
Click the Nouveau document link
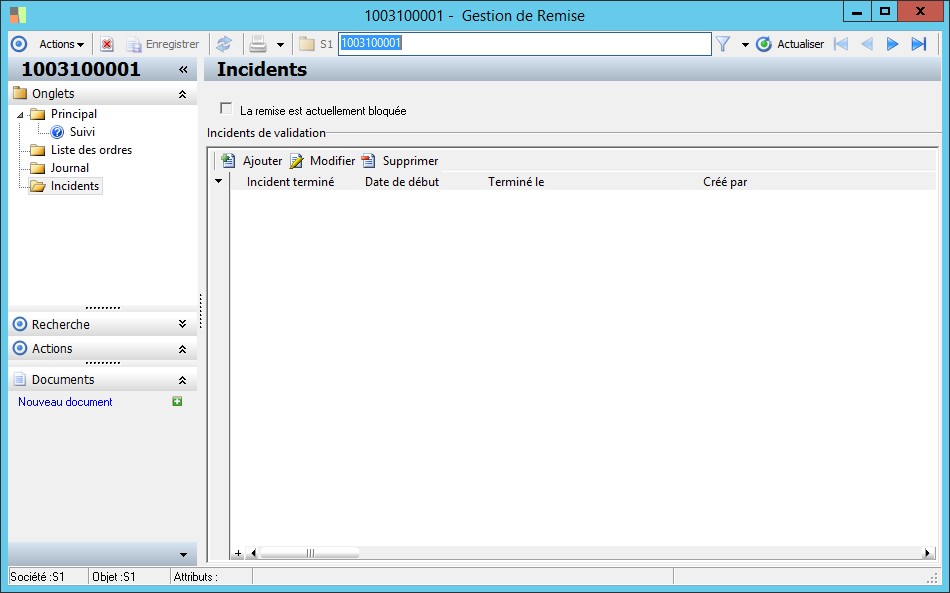tap(65, 402)
